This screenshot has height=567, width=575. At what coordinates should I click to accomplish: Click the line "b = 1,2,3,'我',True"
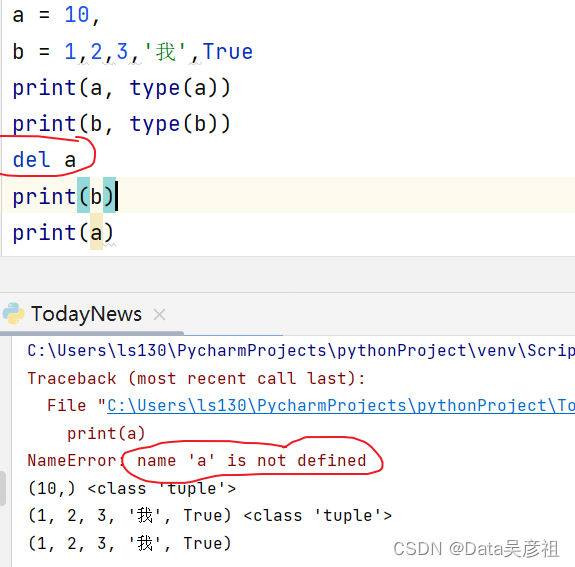[x=133, y=51]
